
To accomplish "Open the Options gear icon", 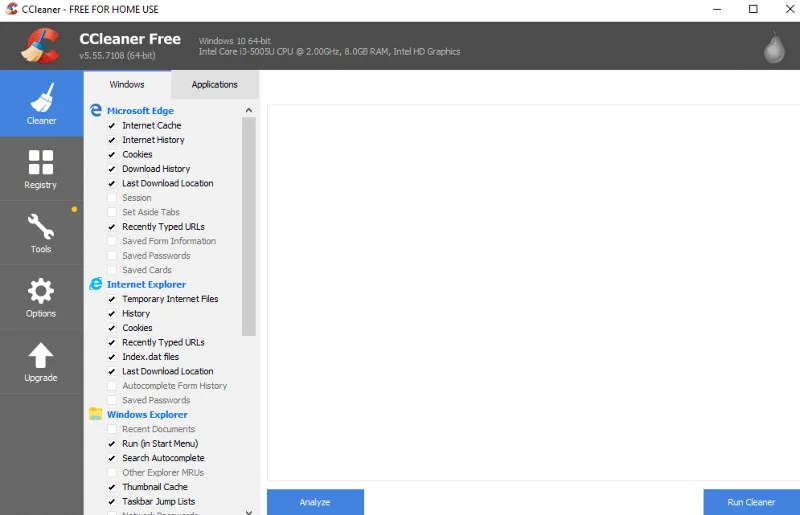I will [x=41, y=291].
